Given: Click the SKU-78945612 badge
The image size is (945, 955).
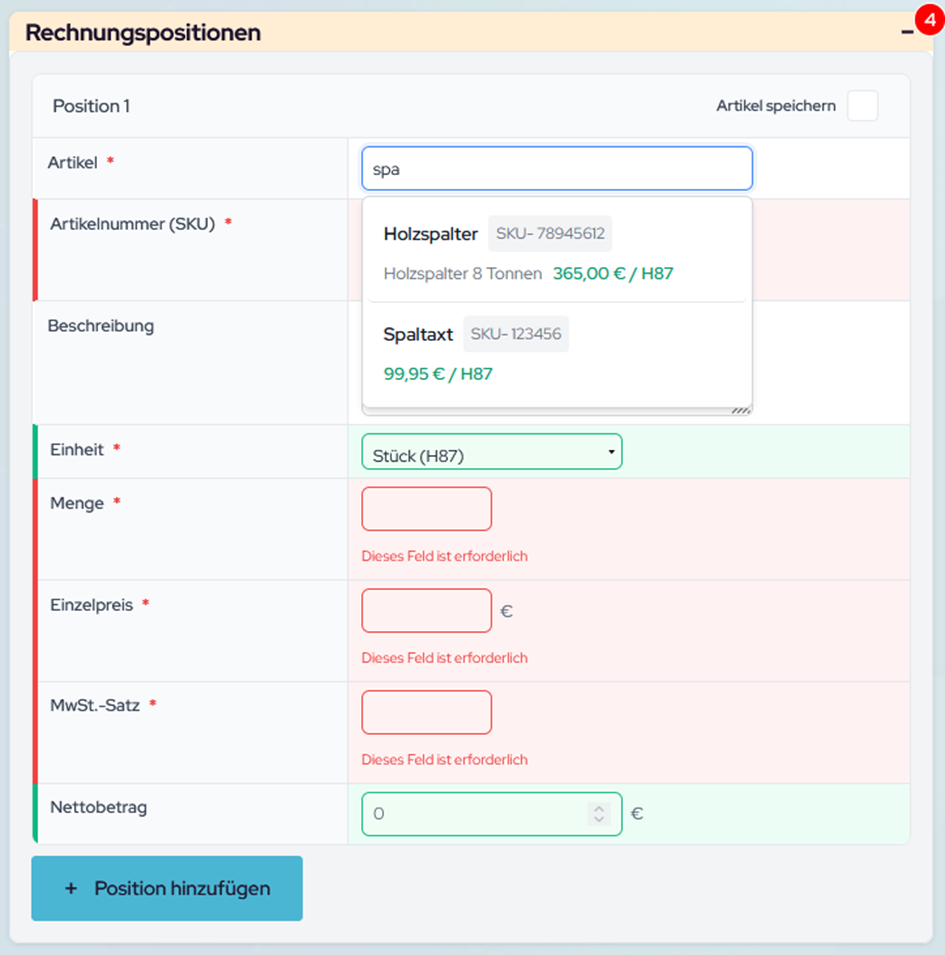Looking at the screenshot, I should tap(550, 234).
